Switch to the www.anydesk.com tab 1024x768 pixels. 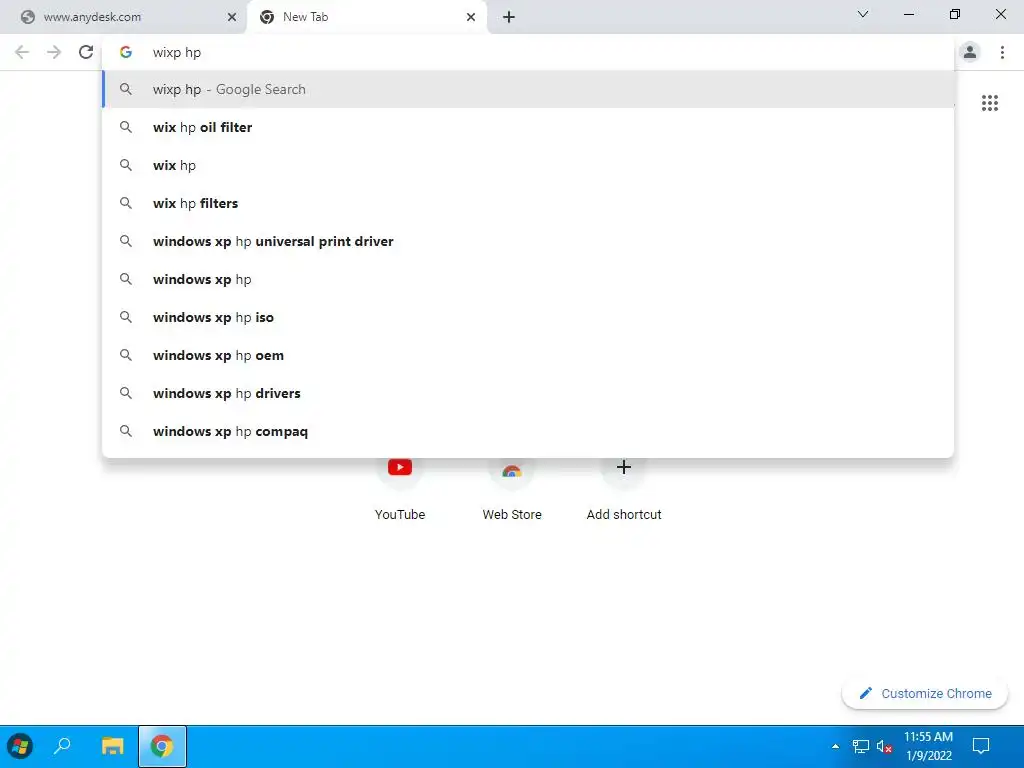(123, 17)
